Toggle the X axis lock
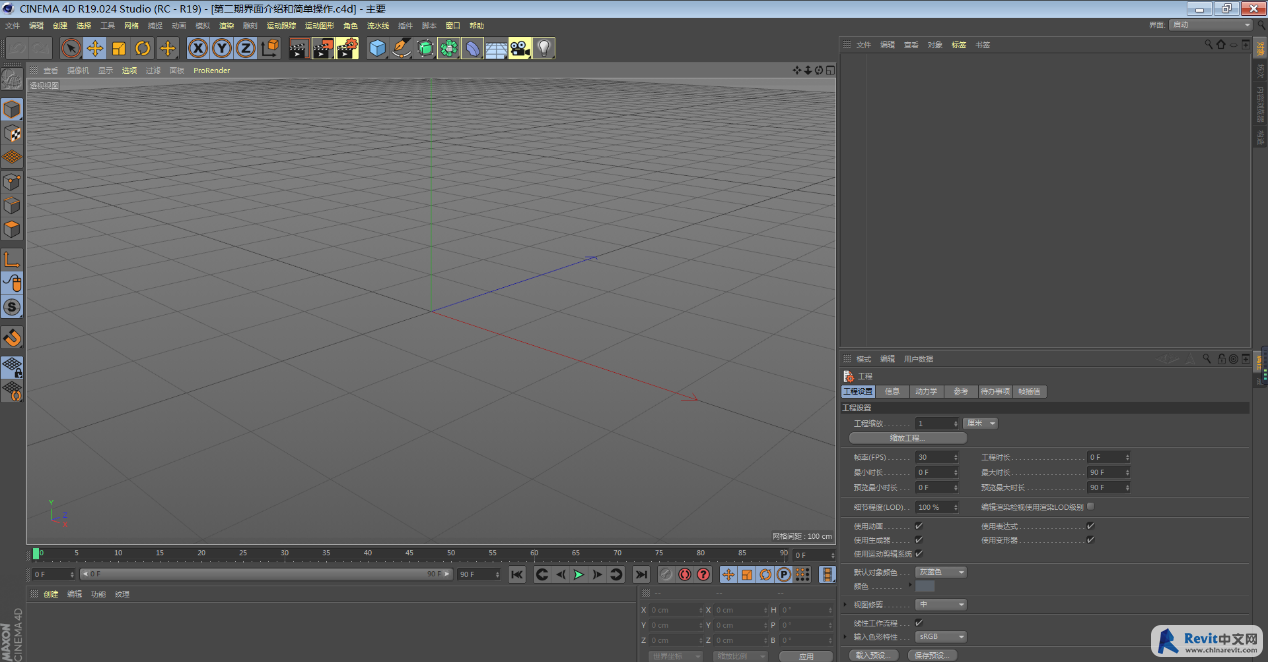The width and height of the screenshot is (1268, 662). click(x=198, y=48)
